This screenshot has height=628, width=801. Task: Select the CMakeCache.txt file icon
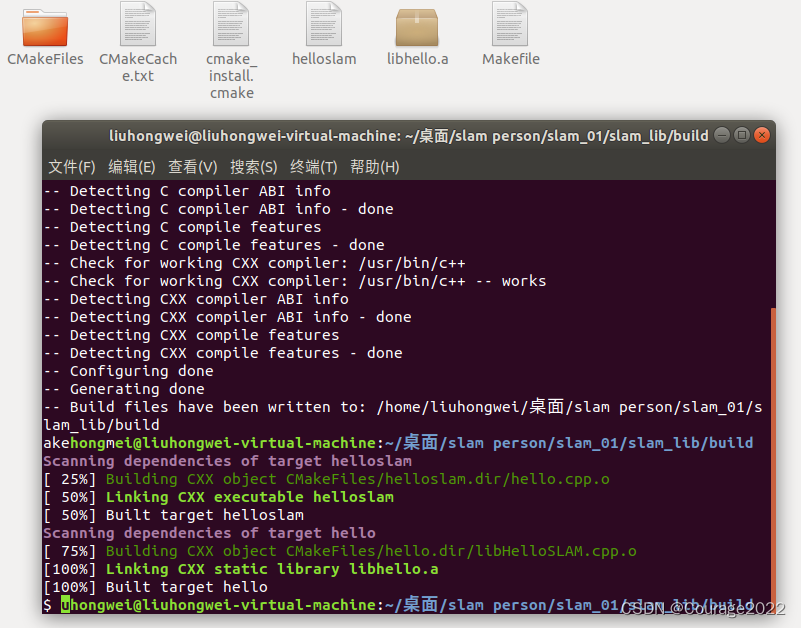[x=137, y=24]
